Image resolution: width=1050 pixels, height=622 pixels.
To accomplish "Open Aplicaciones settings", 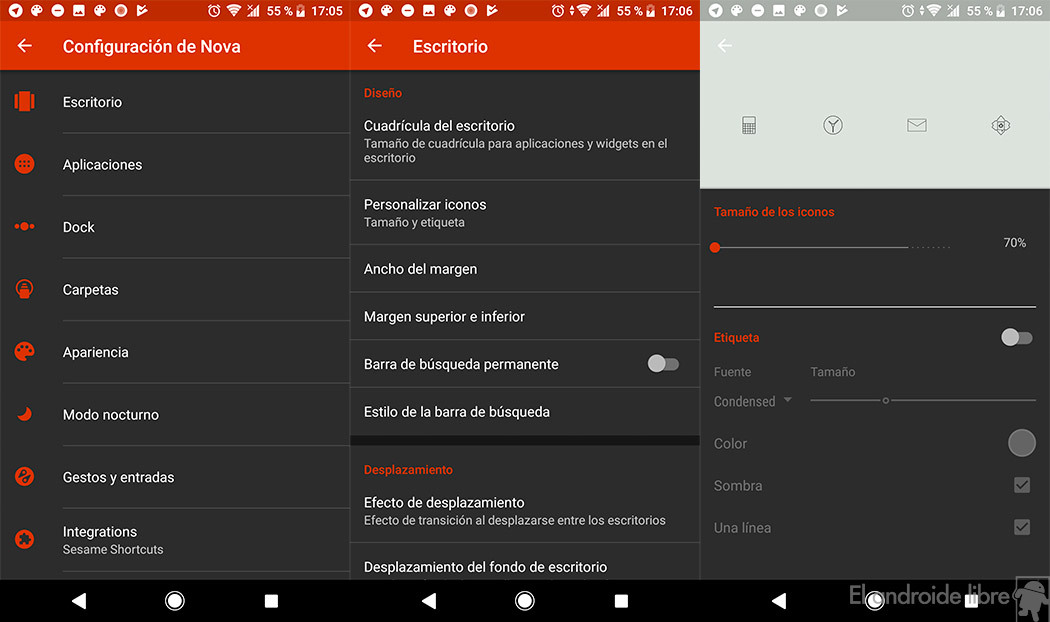I will point(175,164).
